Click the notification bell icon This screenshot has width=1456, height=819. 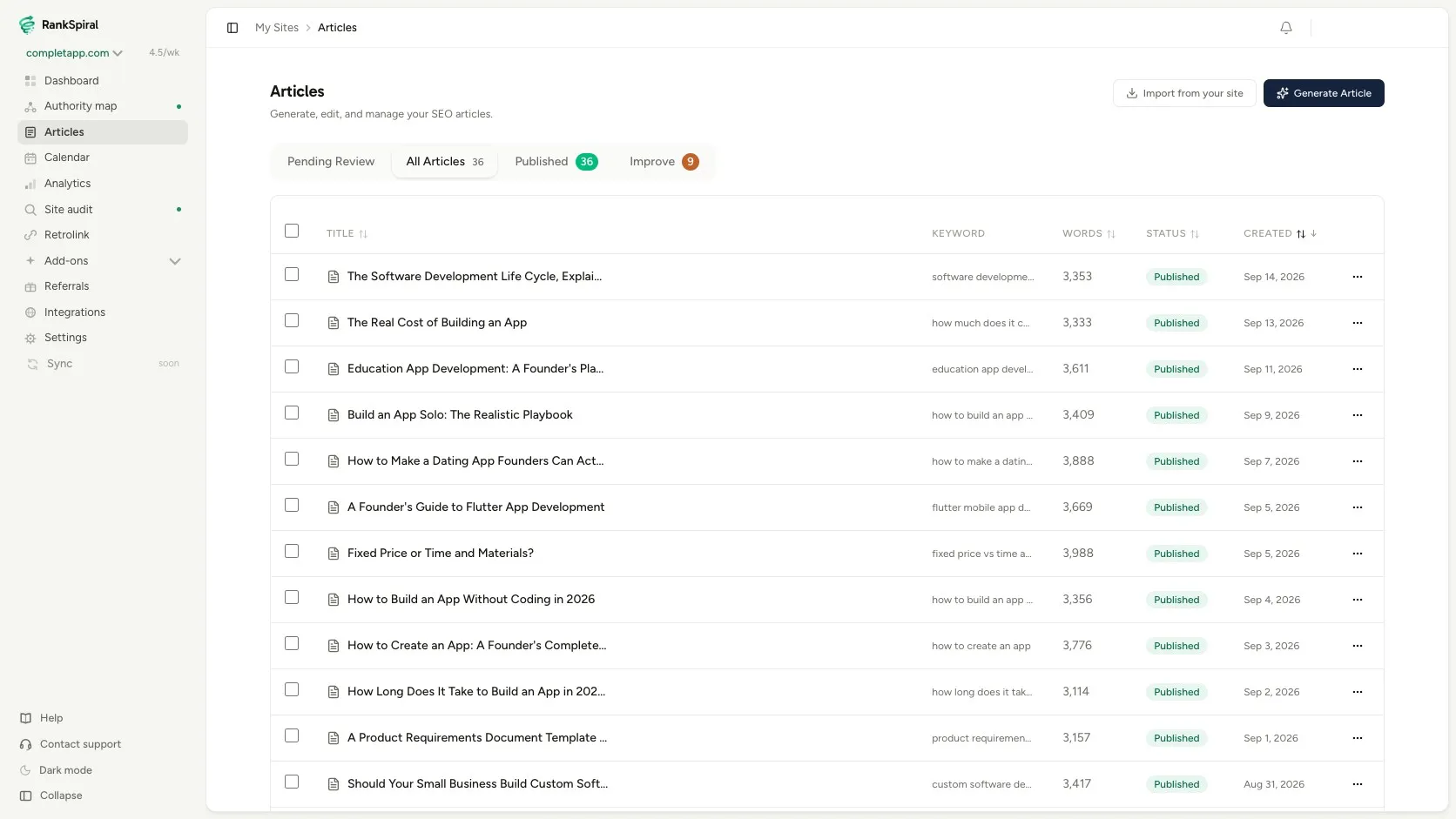click(1286, 28)
